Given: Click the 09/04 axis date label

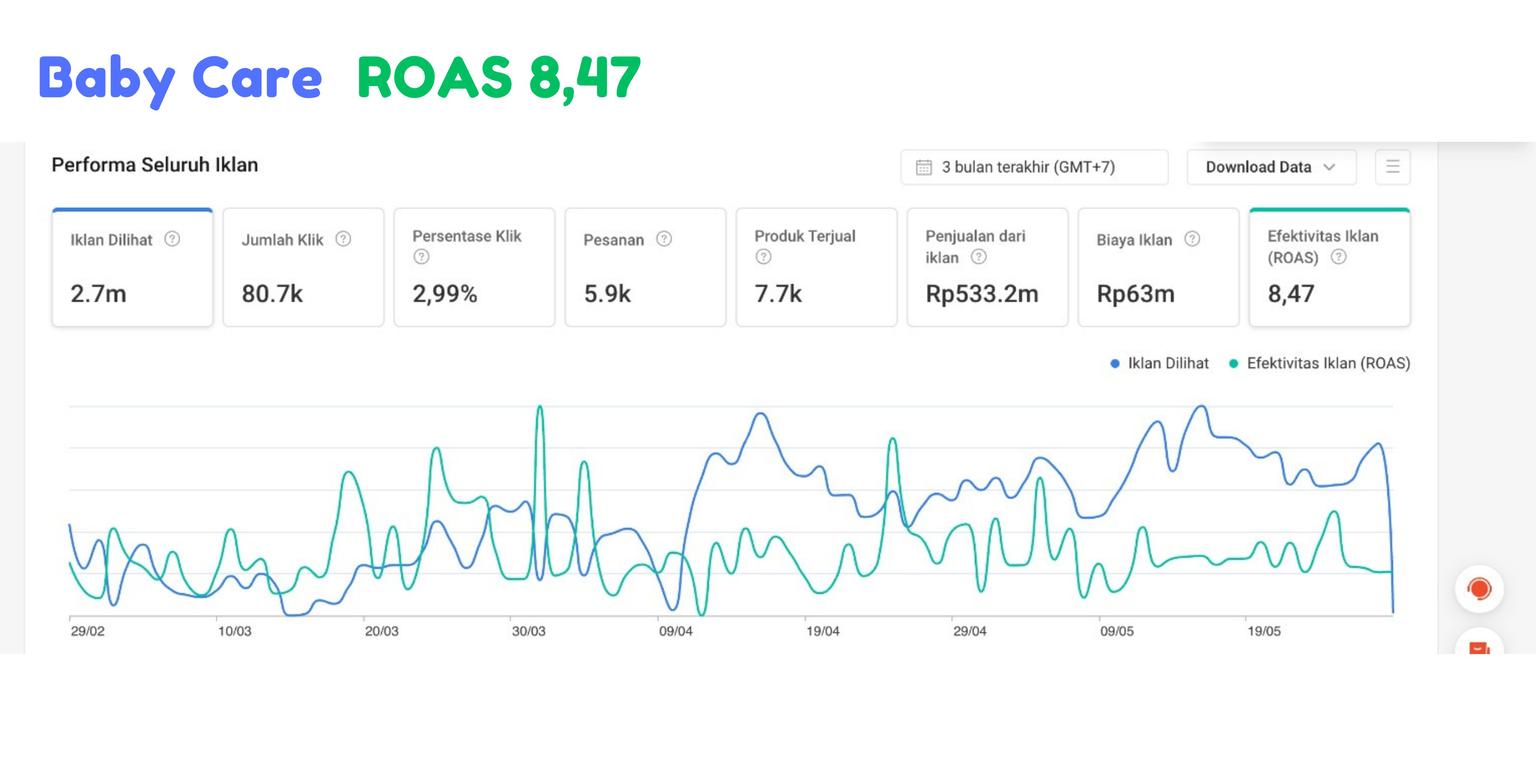Looking at the screenshot, I should [x=676, y=632].
